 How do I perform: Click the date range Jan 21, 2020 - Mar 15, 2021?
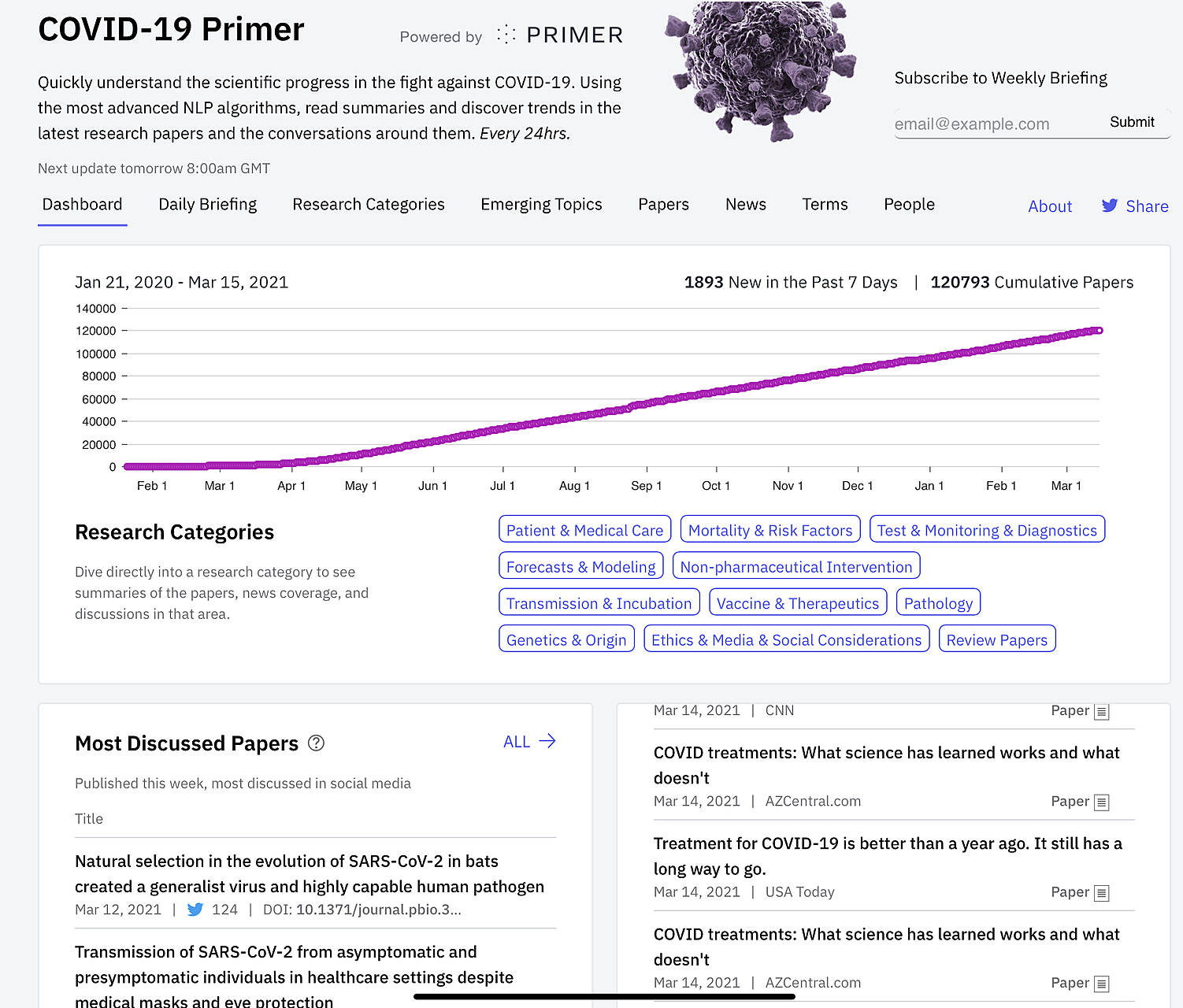coord(181,282)
